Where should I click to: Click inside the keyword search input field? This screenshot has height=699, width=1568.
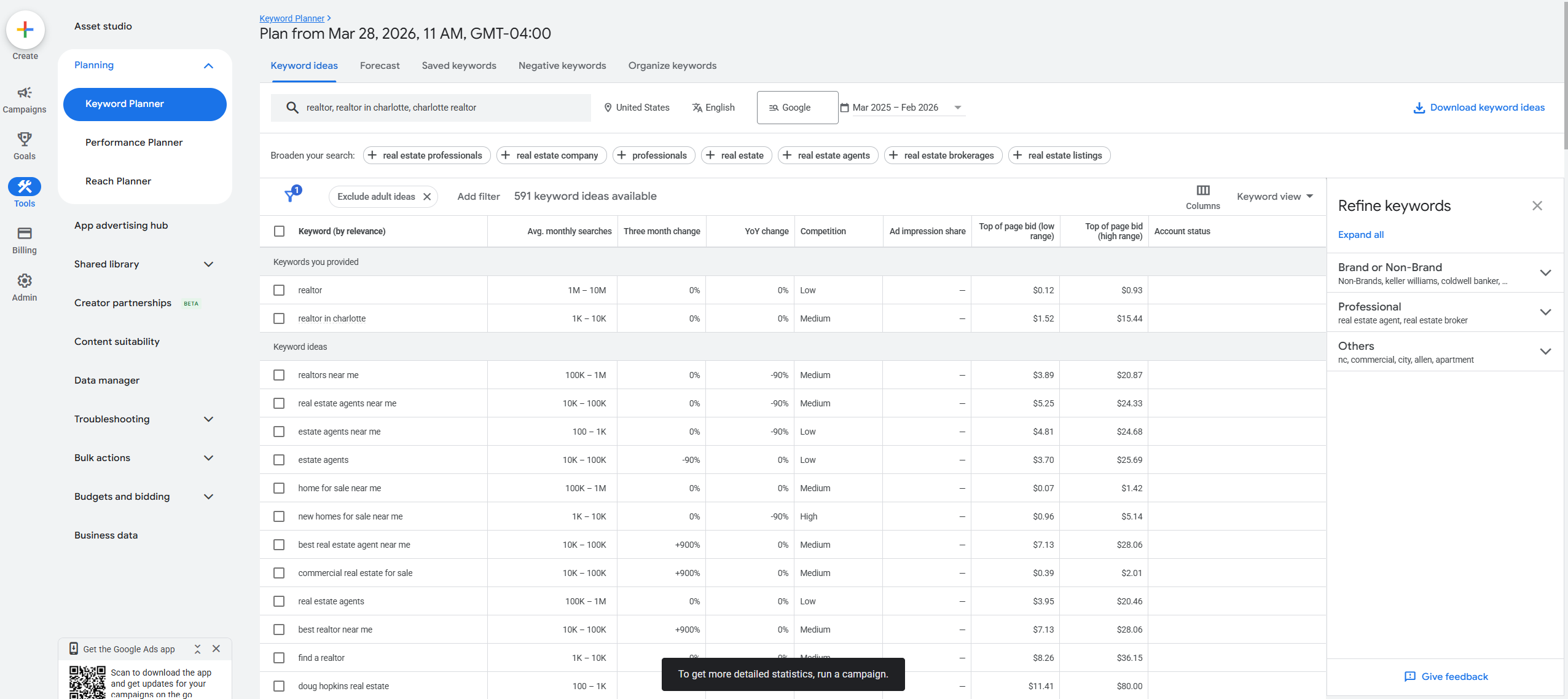(430, 107)
